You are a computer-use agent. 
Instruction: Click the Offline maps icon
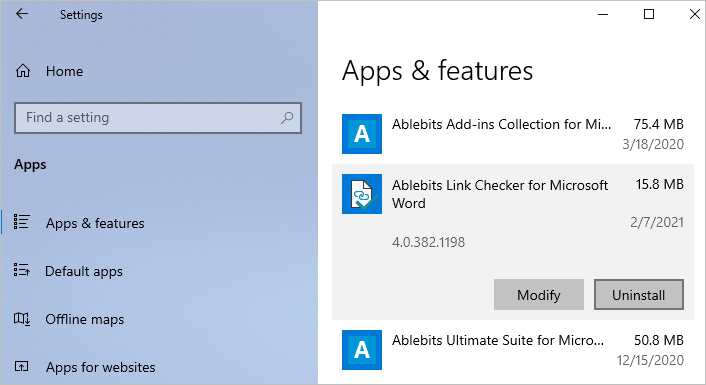pos(22,319)
